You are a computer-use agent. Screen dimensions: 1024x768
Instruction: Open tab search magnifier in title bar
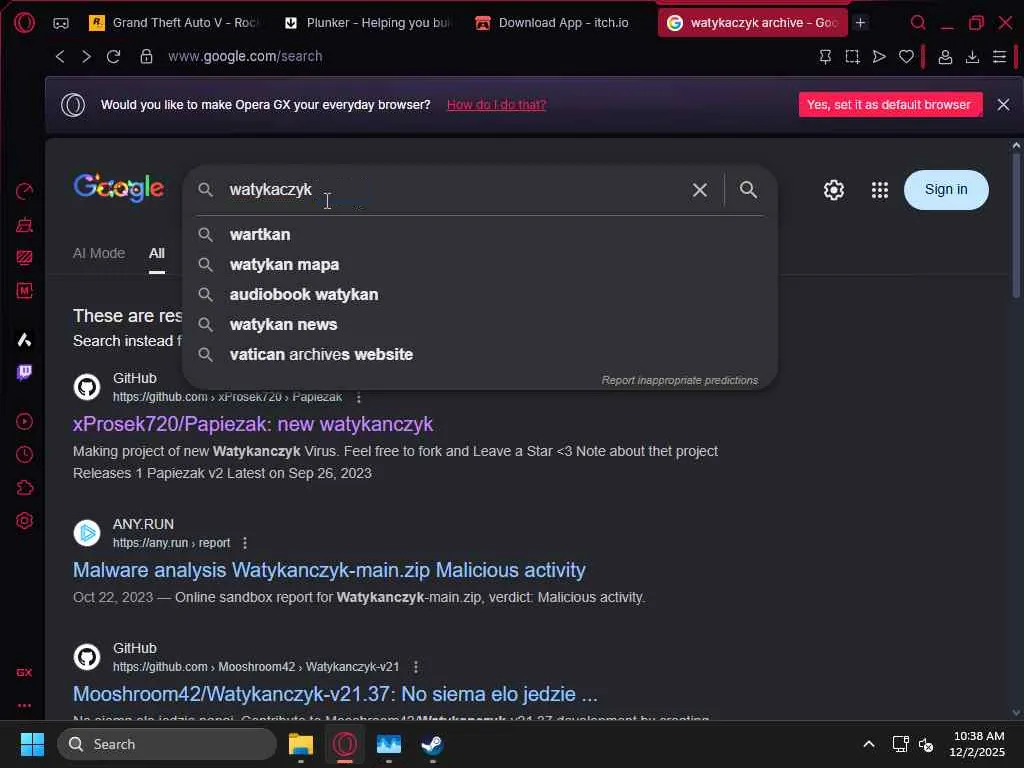[918, 23]
